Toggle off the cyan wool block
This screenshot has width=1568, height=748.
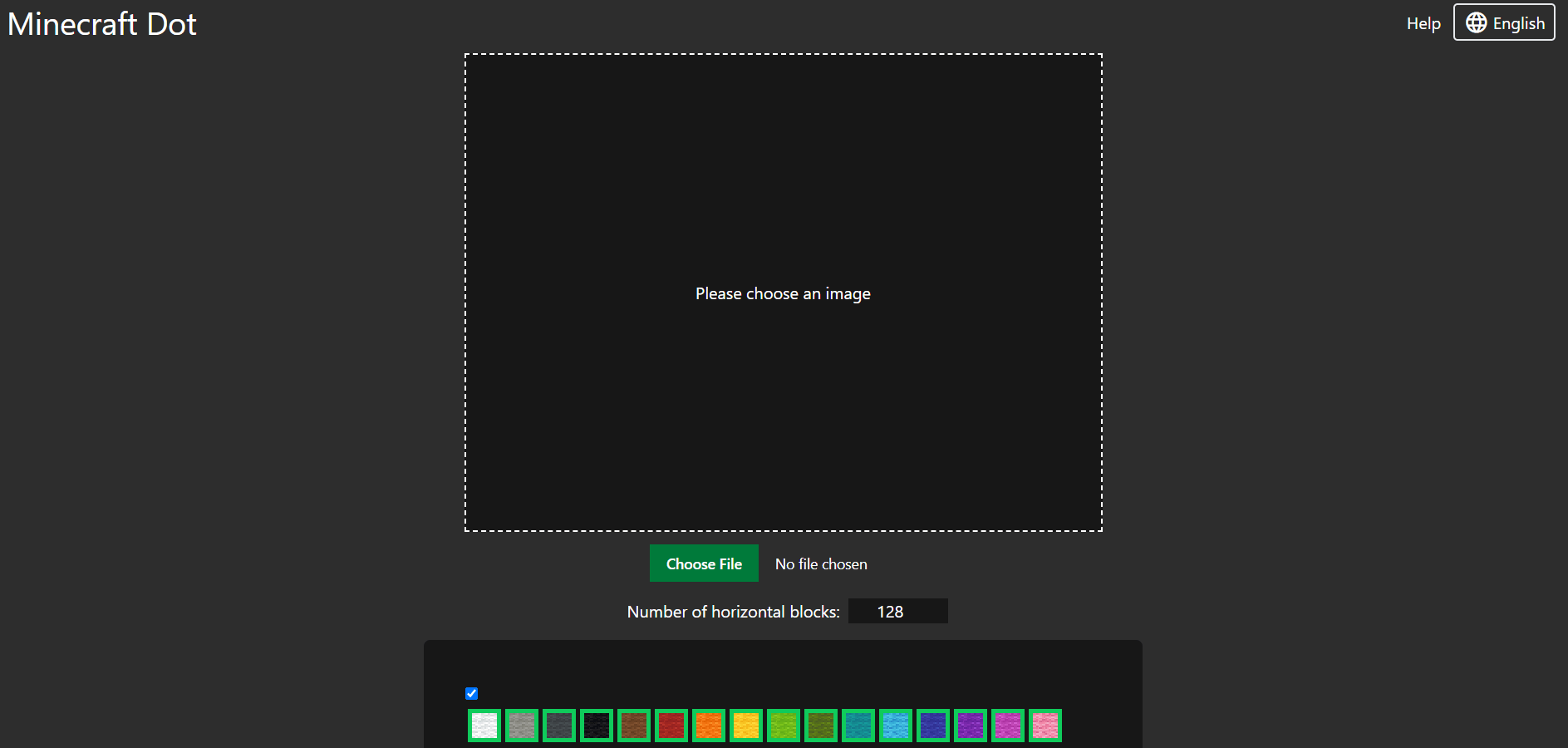pos(858,726)
